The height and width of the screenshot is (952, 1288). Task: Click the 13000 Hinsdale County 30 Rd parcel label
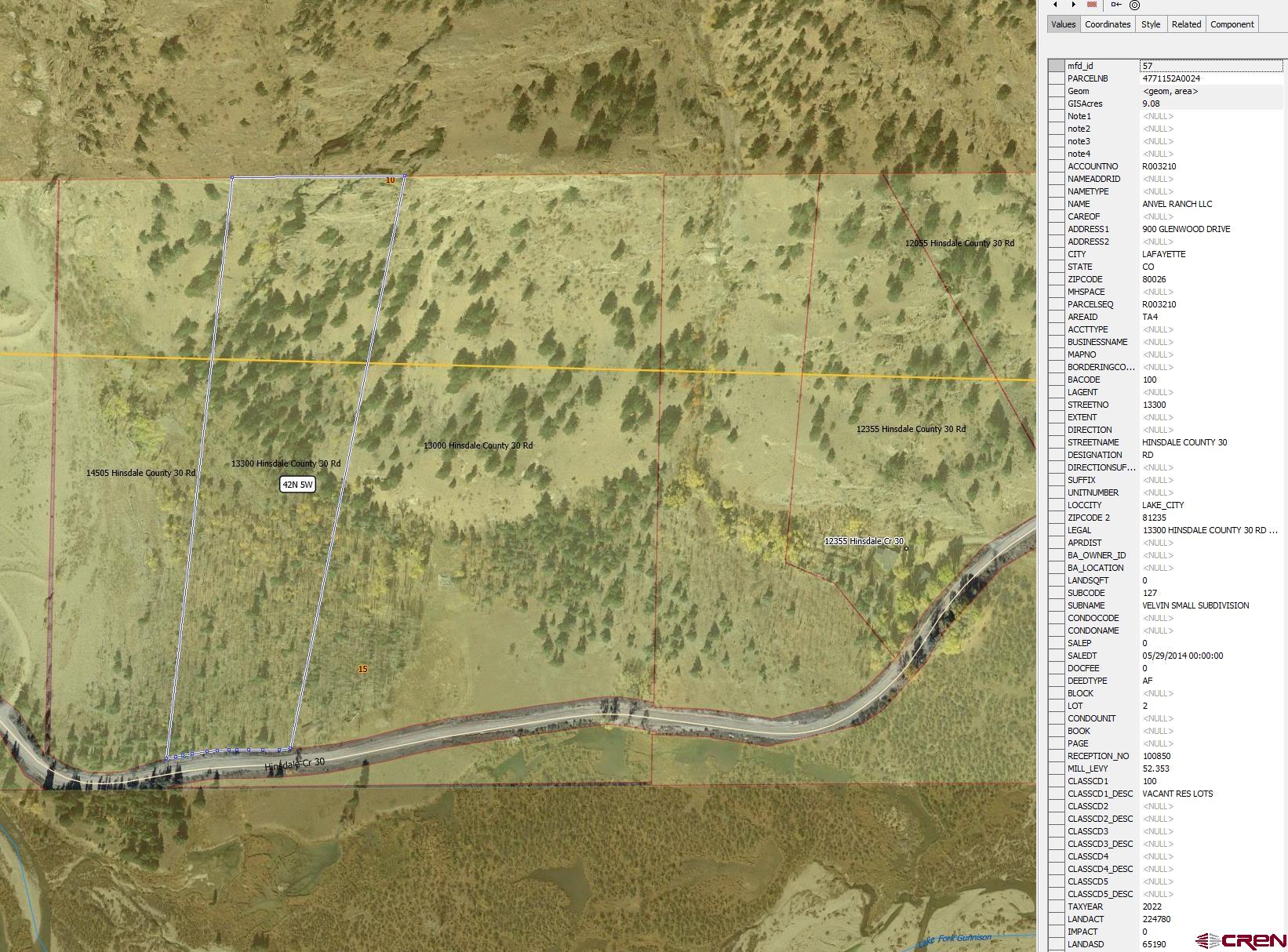(478, 445)
